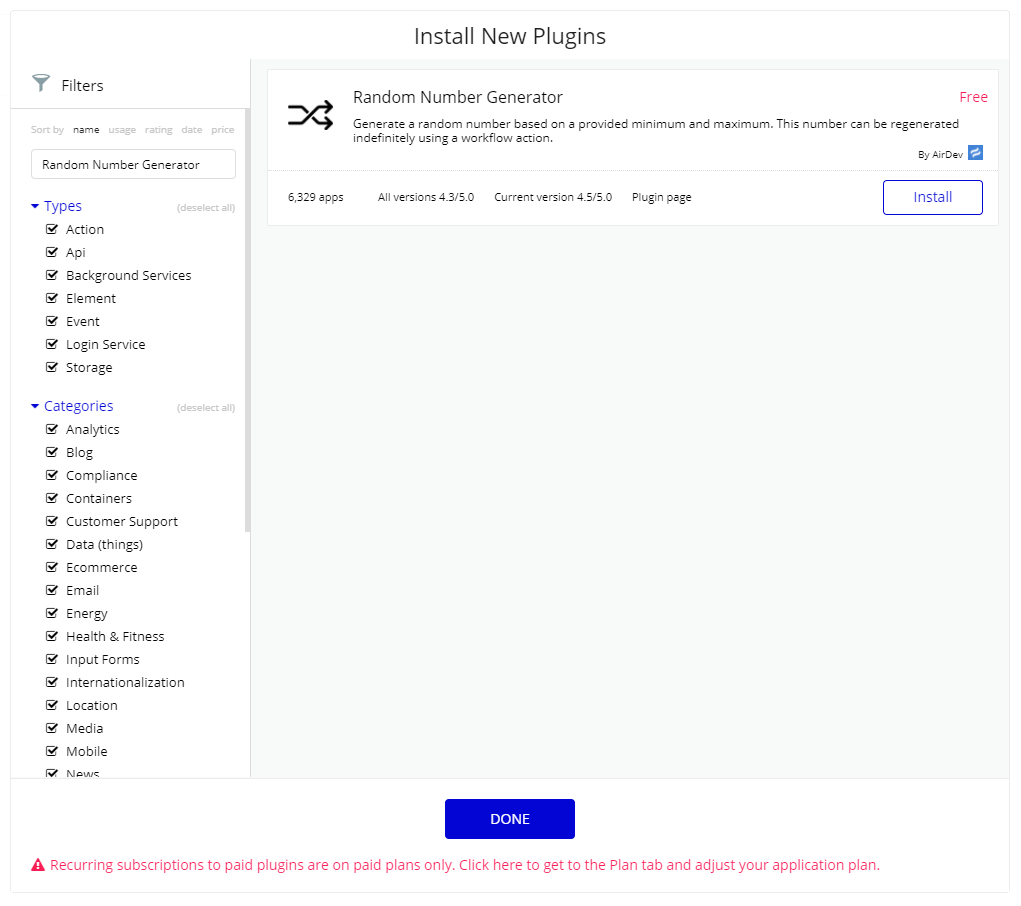This screenshot has height=906, width=1021.
Task: Uncheck the Input Forms checkbox
Action: (x=52, y=659)
